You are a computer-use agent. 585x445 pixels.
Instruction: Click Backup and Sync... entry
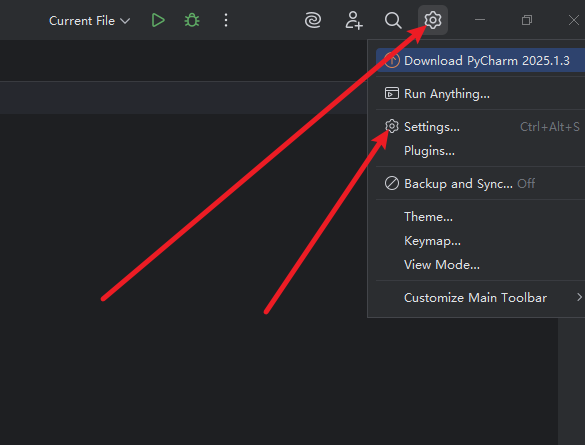pos(481,184)
